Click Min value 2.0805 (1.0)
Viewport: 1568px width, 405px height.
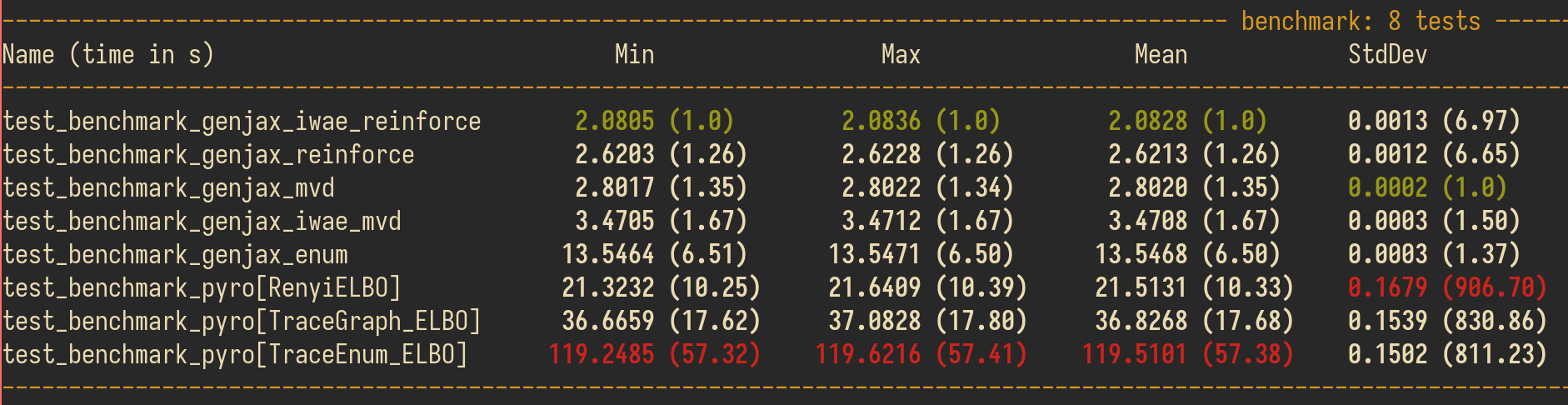(655, 122)
